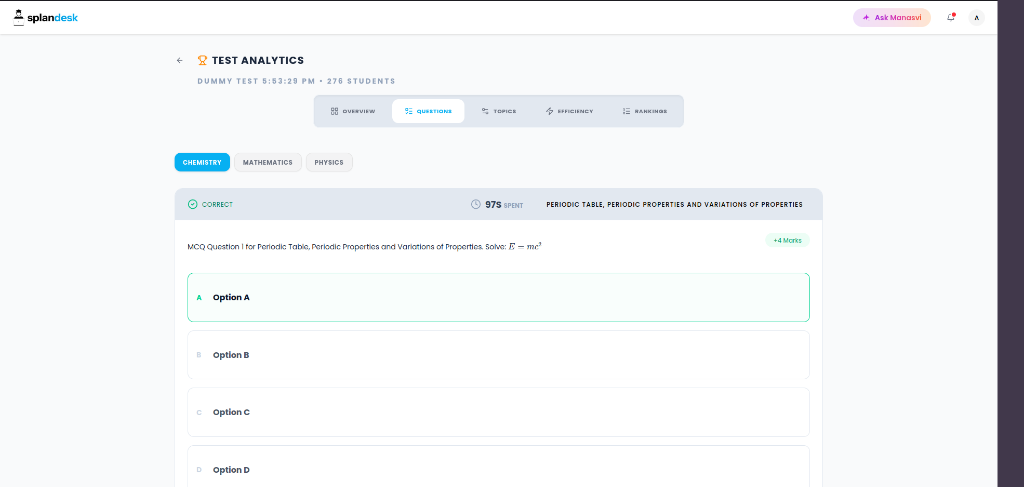1024x487 pixels.
Task: Click the MCQ question text
Action: coord(365,247)
